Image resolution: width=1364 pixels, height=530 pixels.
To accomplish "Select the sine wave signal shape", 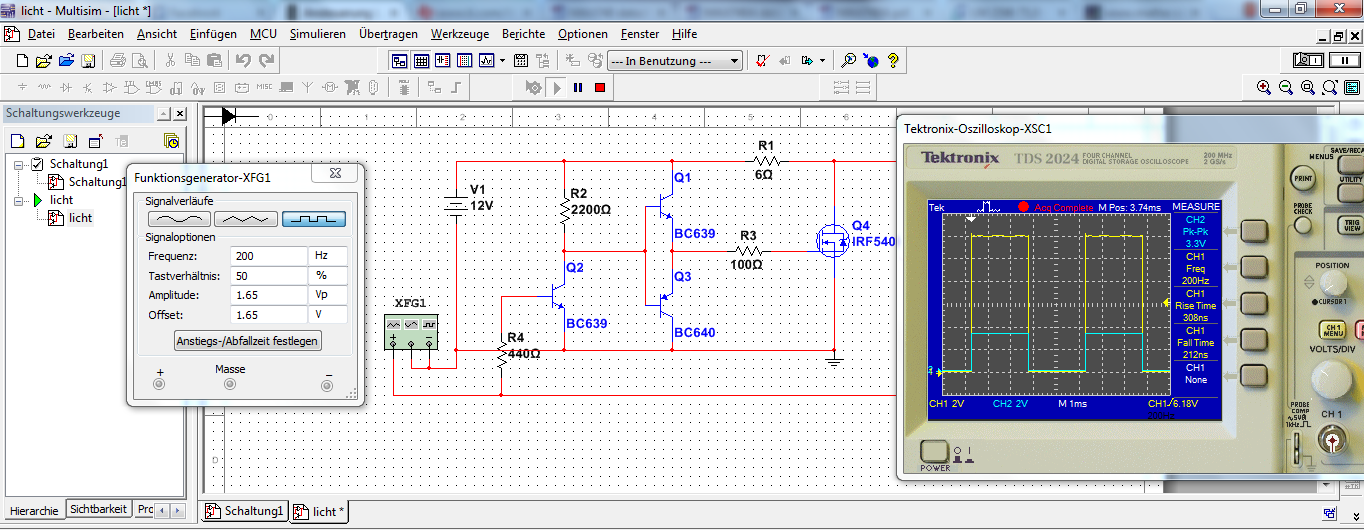I will [179, 218].
